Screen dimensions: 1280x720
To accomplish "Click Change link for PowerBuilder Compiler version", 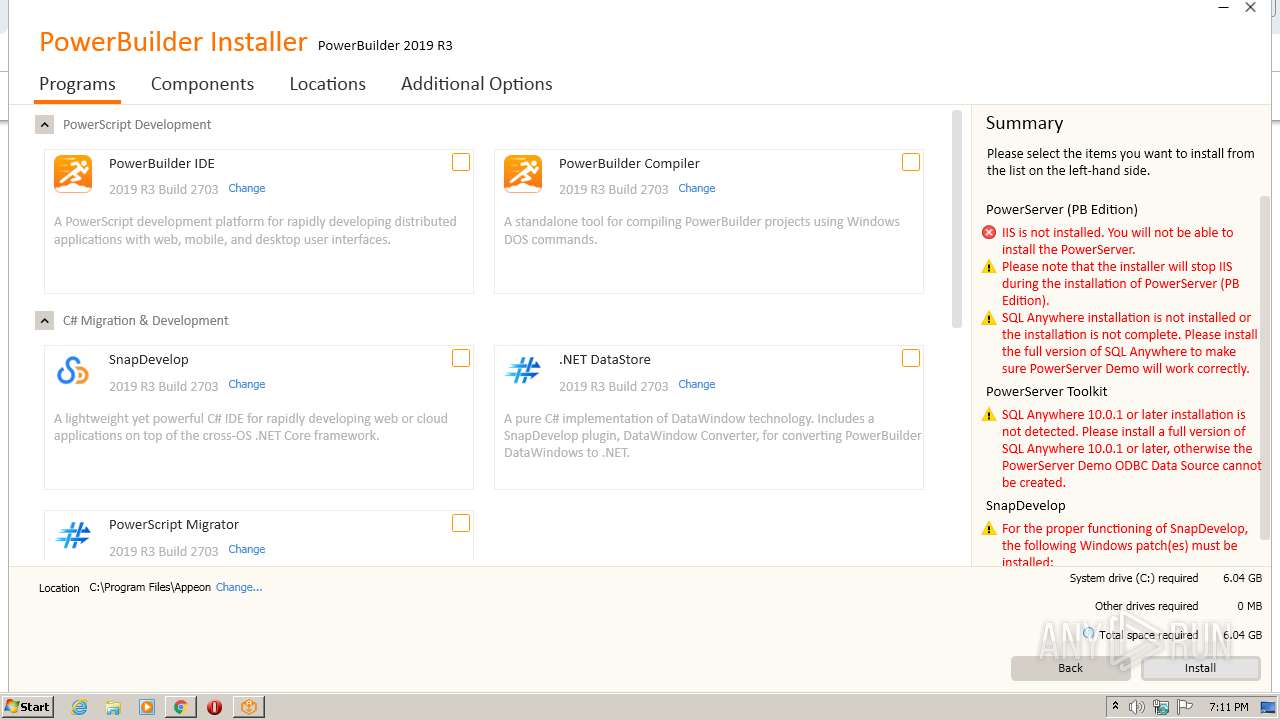I will (697, 189).
